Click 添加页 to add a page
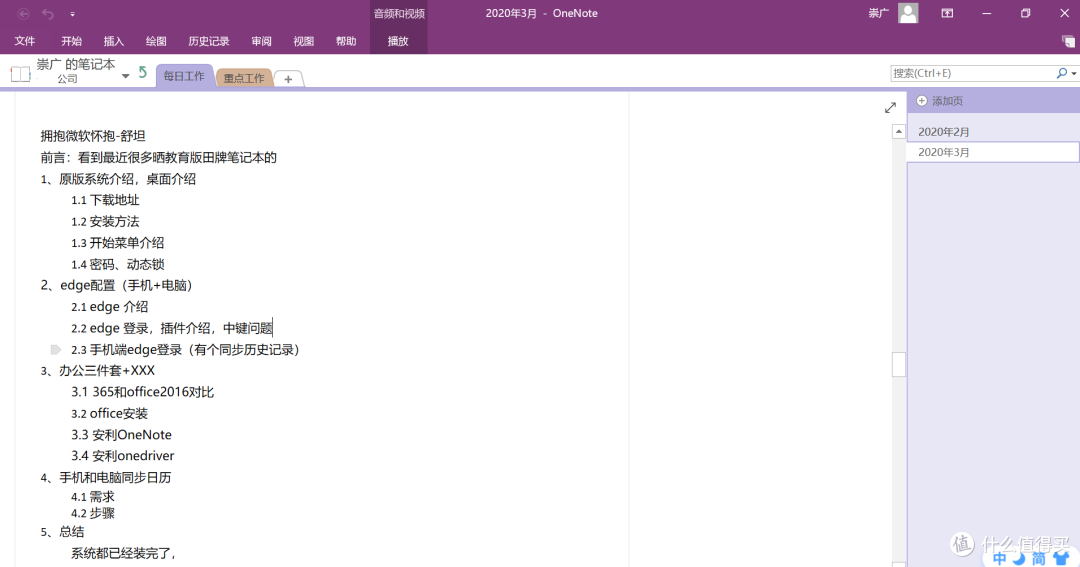The height and width of the screenshot is (567, 1080). click(940, 101)
